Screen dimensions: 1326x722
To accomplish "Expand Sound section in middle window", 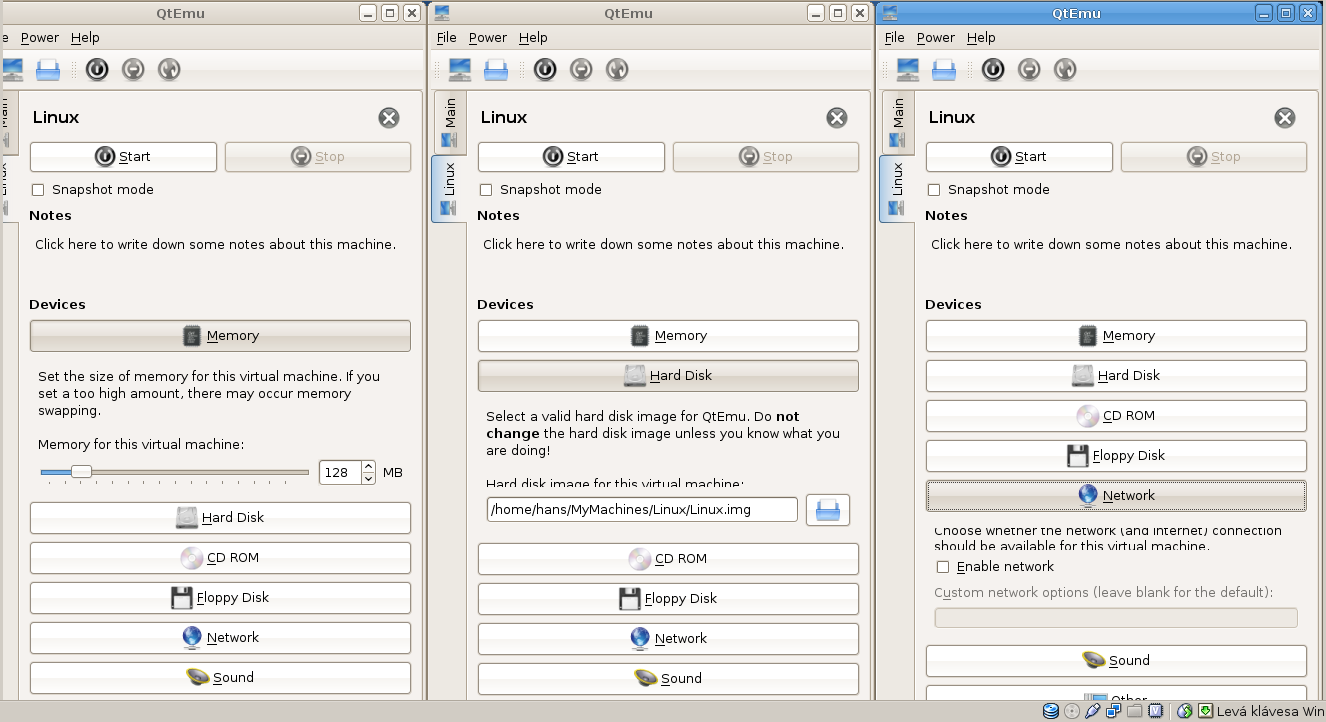I will pos(668,679).
